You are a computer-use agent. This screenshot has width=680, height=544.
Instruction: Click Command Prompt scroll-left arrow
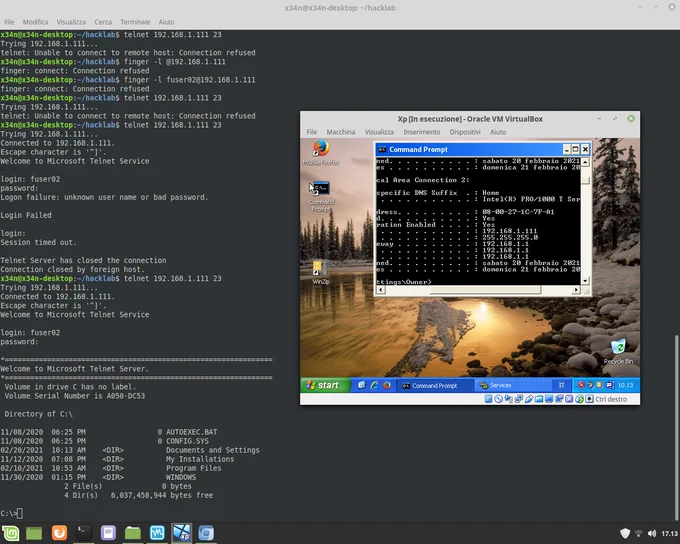(380, 290)
